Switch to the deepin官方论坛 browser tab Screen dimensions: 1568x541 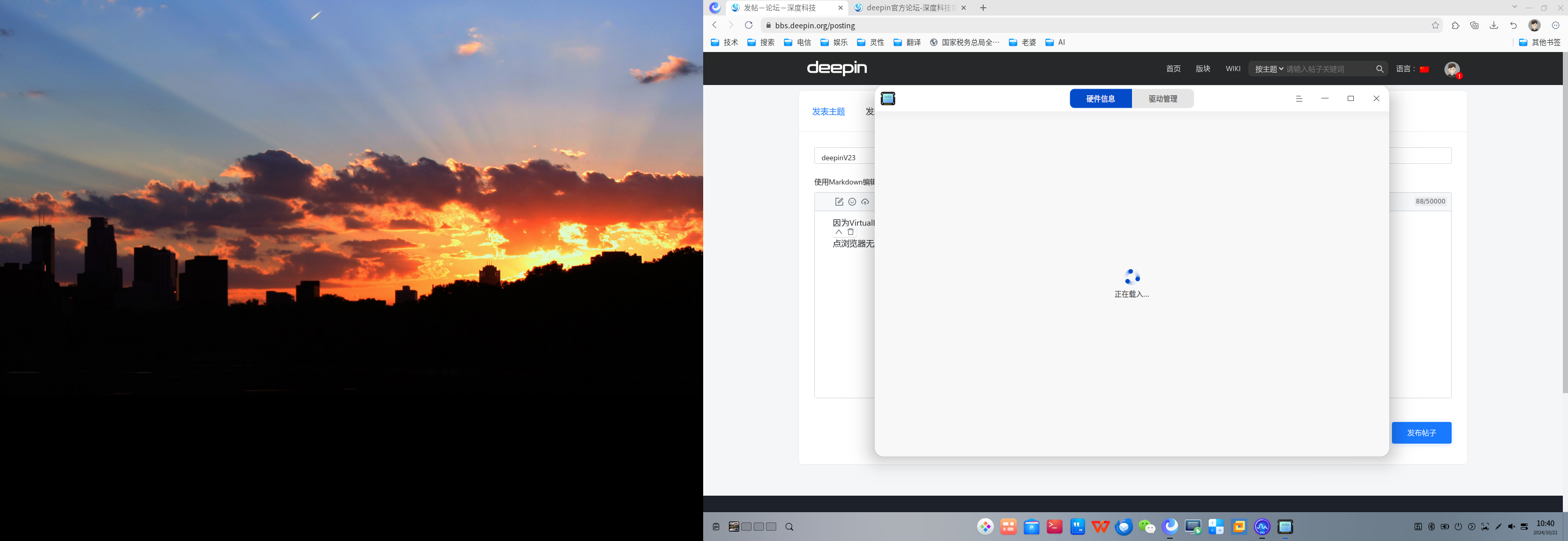tap(910, 8)
